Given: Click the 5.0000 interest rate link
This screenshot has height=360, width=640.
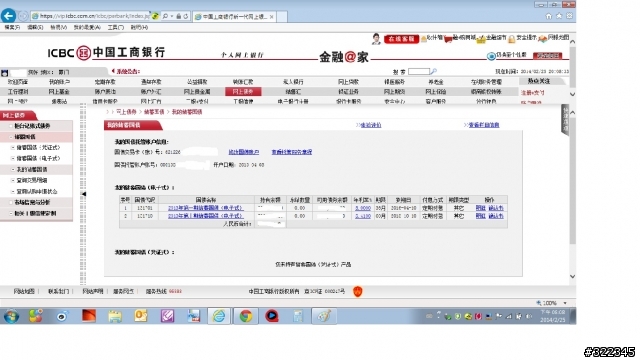Looking at the screenshot, I should pyautogui.click(x=362, y=208).
